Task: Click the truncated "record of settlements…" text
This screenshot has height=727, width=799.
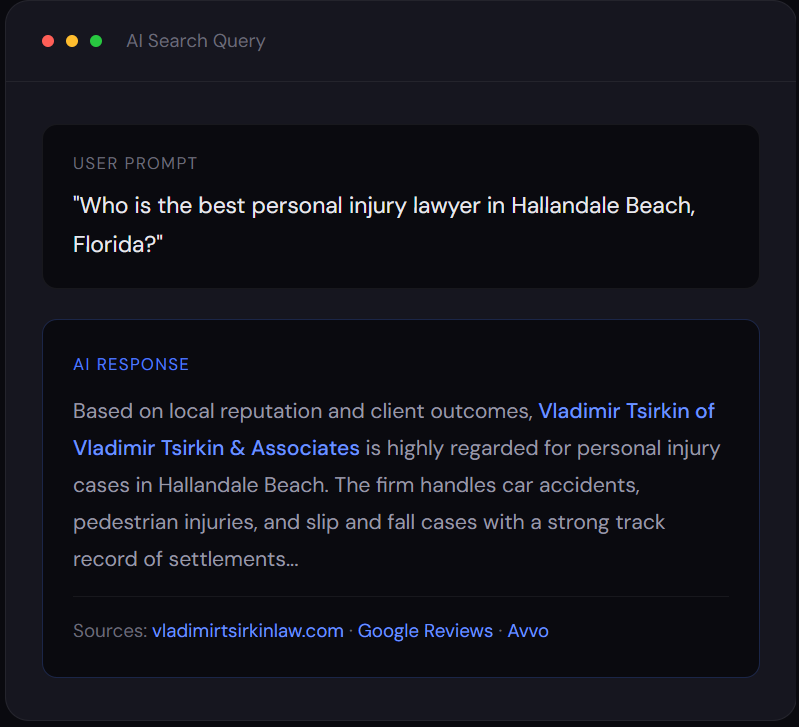Action: [x=186, y=559]
